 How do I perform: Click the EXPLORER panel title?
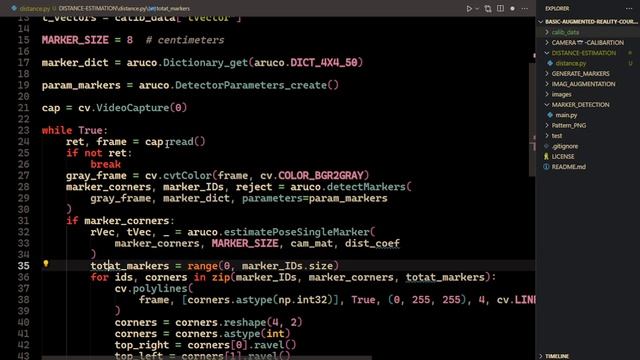coord(557,8)
